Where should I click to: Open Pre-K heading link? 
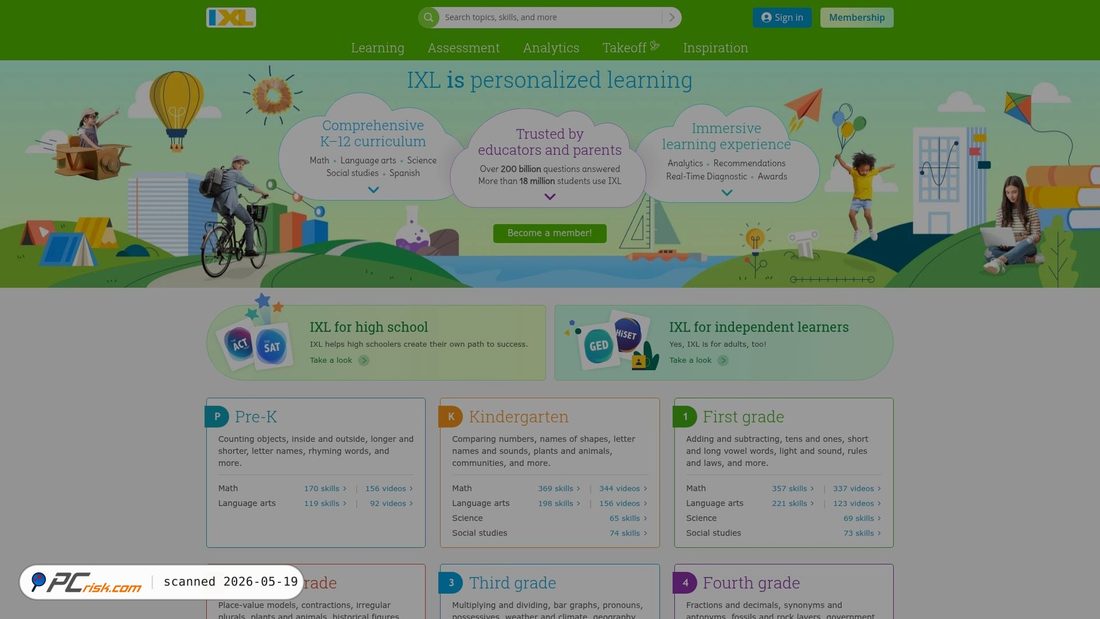tap(255, 416)
